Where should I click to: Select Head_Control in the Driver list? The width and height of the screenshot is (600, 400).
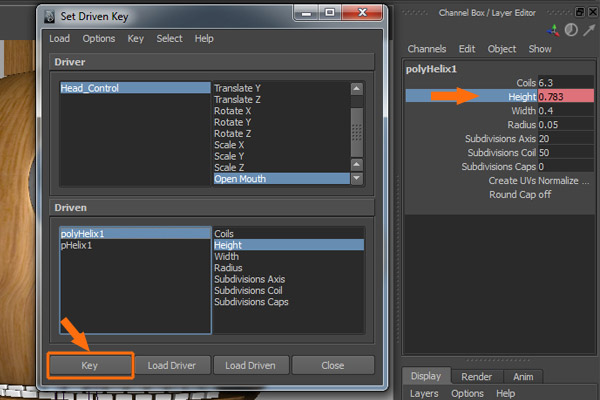coord(135,88)
